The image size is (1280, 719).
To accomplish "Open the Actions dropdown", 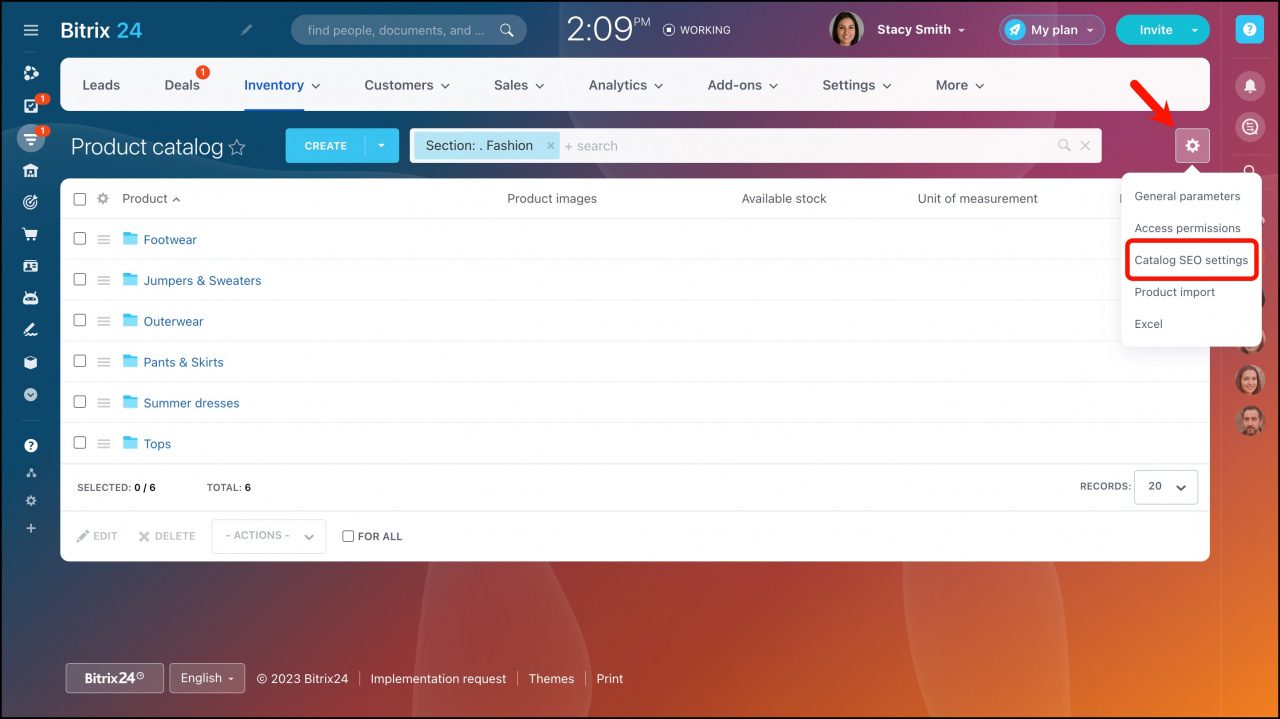I will pyautogui.click(x=268, y=536).
